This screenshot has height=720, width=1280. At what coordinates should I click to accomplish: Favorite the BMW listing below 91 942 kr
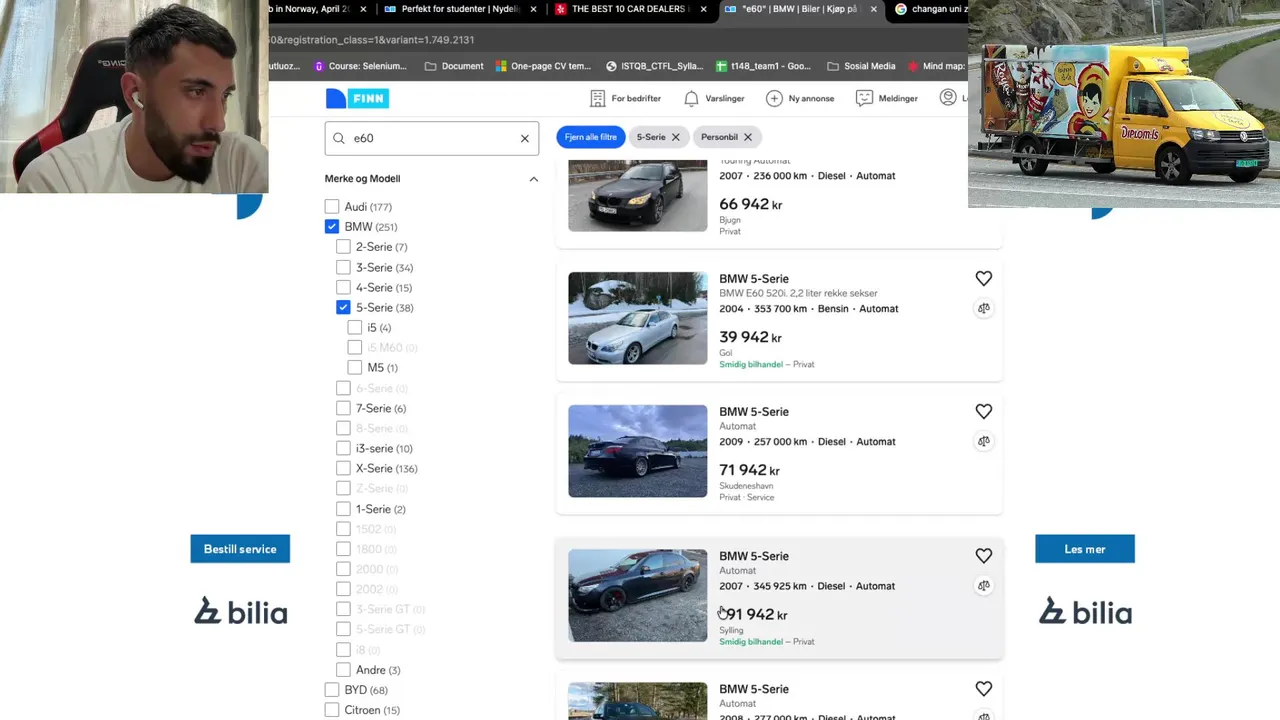point(984,688)
